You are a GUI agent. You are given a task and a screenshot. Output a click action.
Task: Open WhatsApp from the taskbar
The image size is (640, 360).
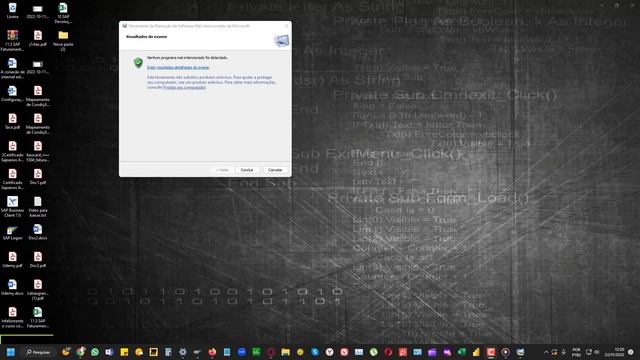[95, 352]
